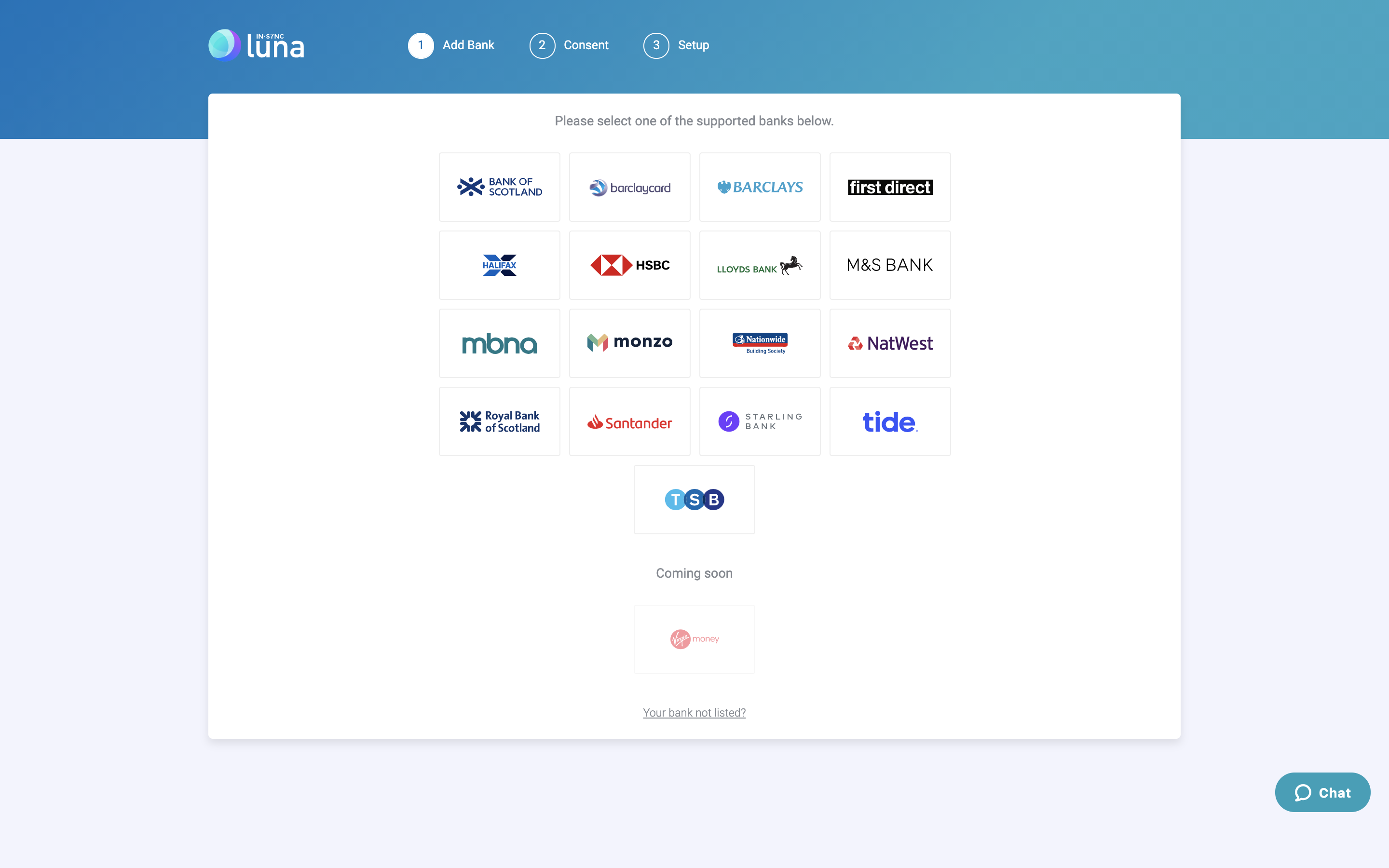Select the mbna bank option
Viewport: 1389px width, 868px height.
(499, 343)
